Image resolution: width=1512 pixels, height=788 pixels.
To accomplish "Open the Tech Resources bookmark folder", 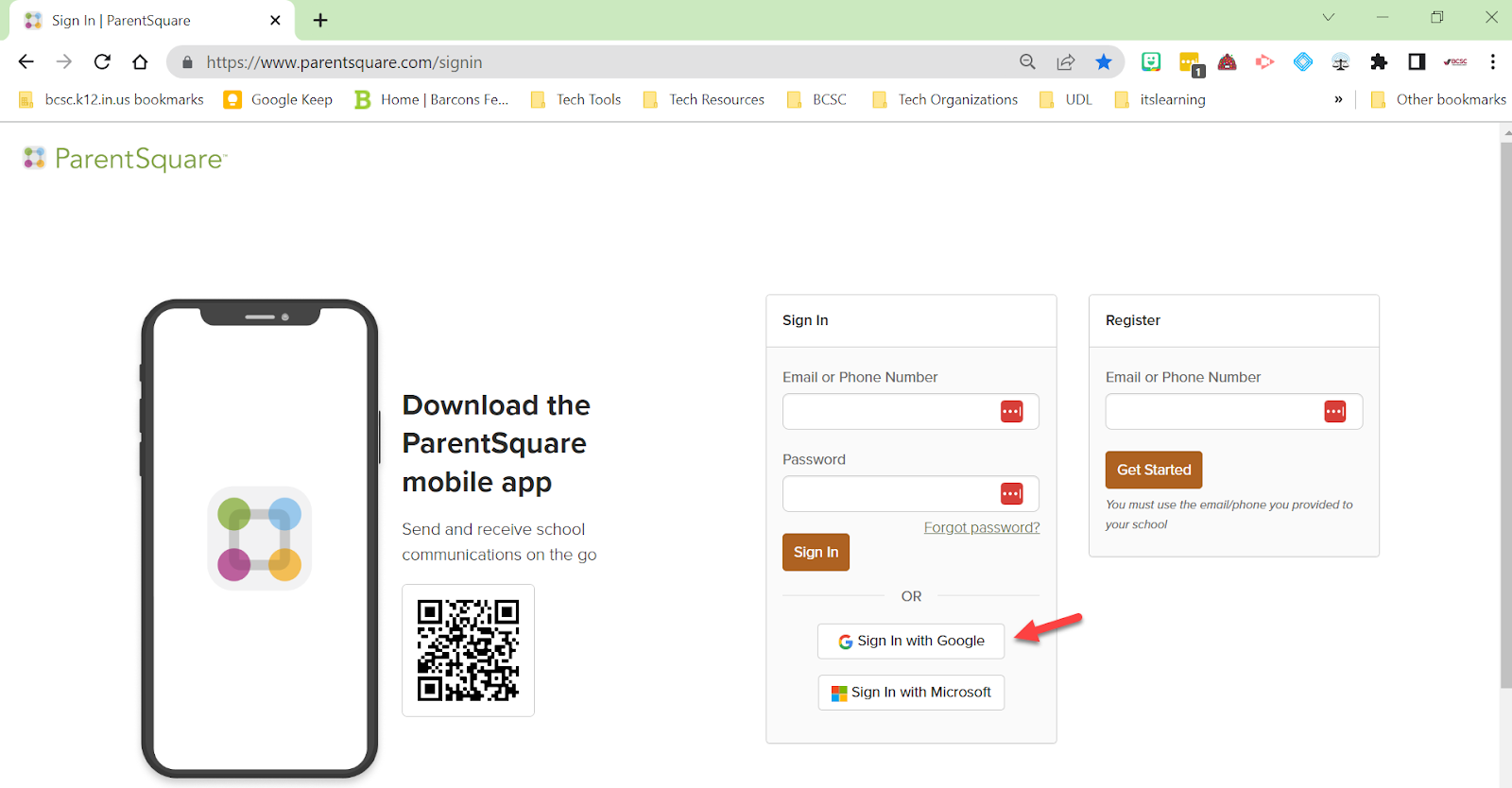I will 704,99.
